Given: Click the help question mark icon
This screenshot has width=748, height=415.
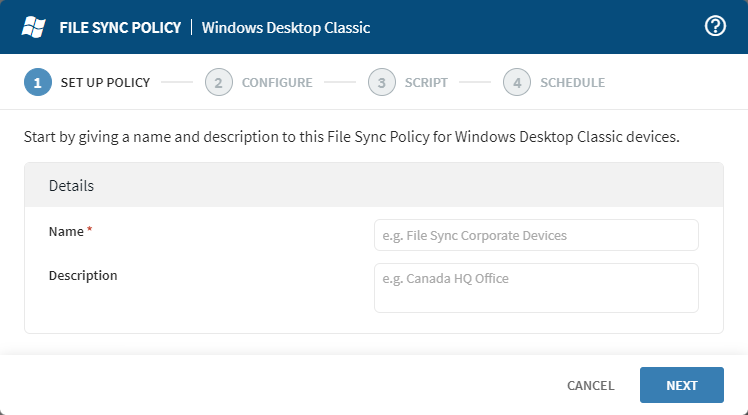Looking at the screenshot, I should 715,27.
